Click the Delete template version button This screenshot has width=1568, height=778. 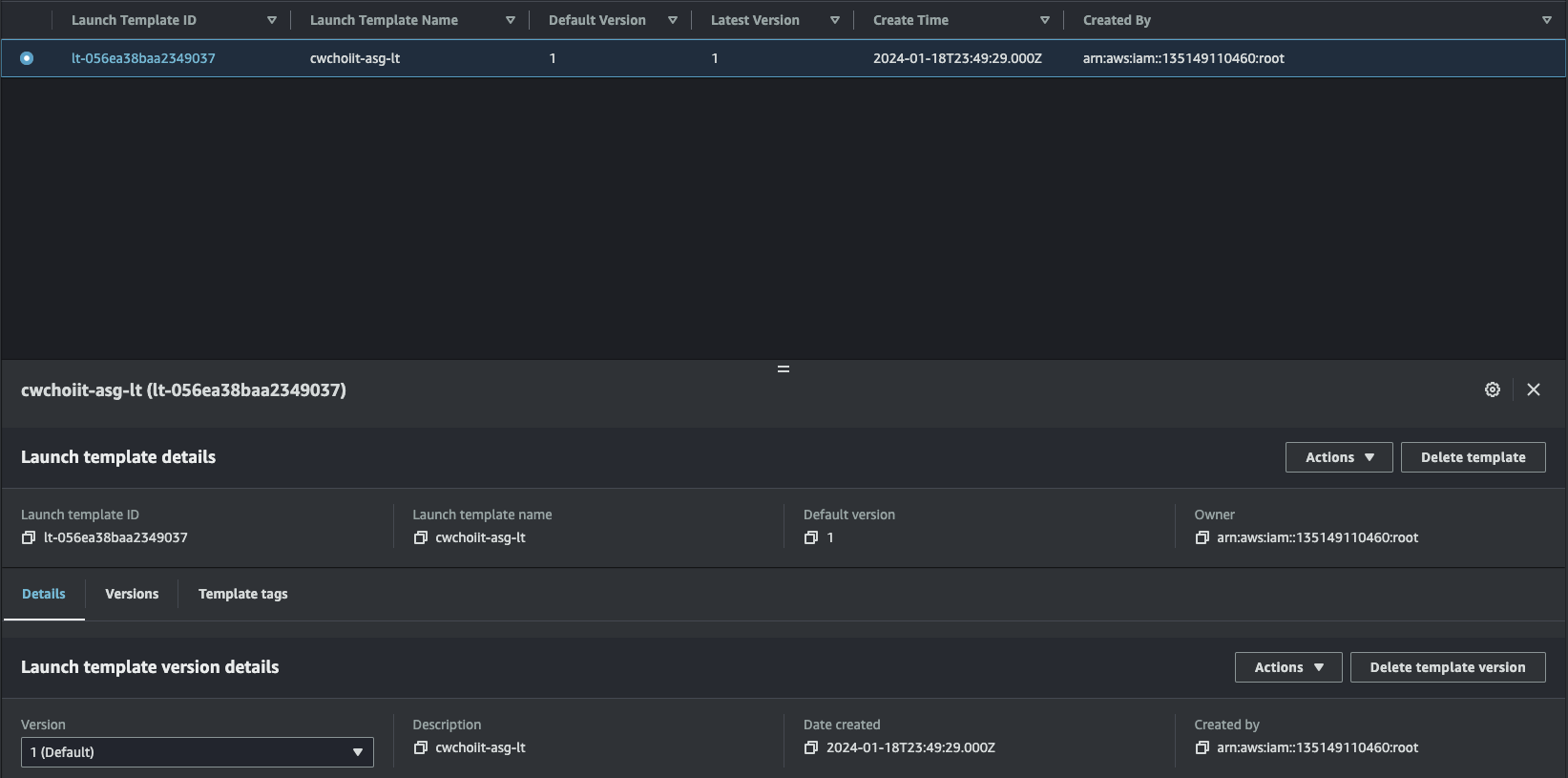click(1448, 667)
